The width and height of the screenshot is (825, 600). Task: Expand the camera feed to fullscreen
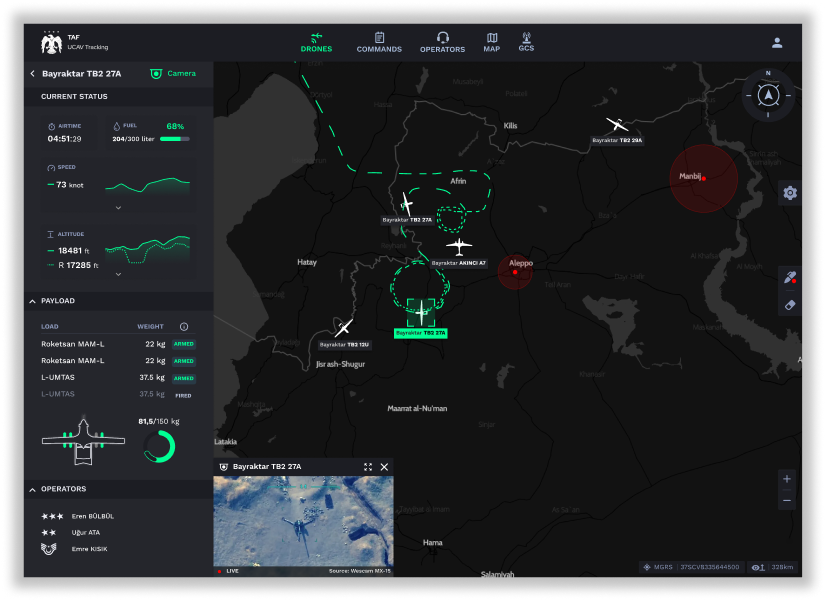(x=368, y=467)
